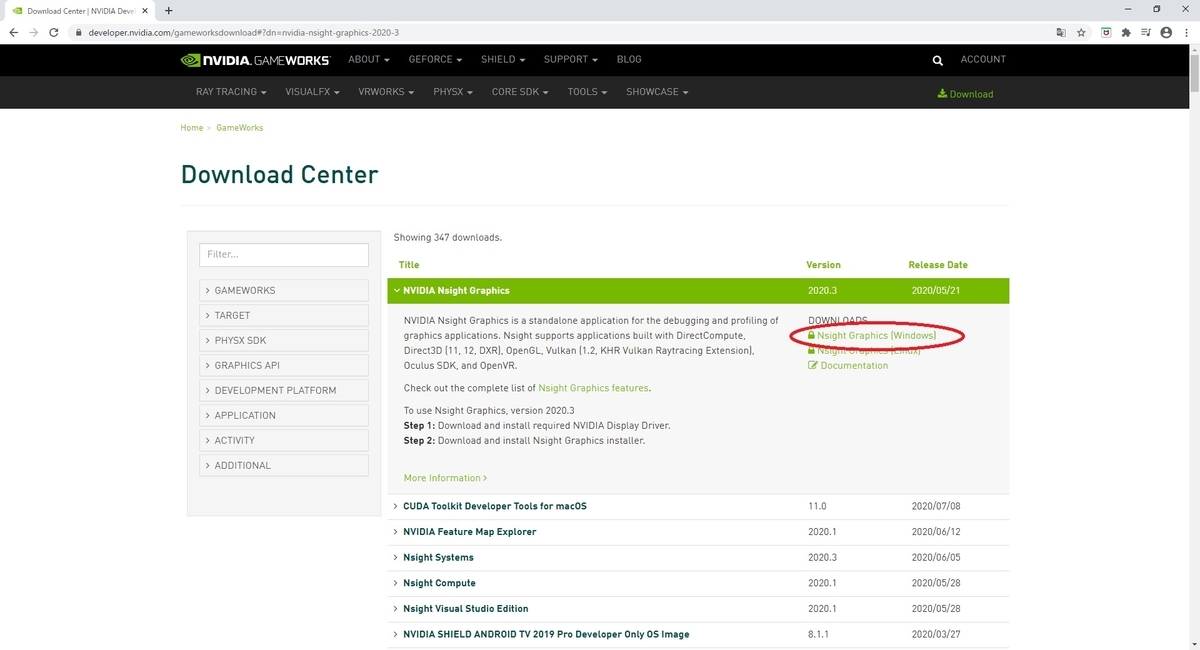Open the SHOWCASE menu
The height and width of the screenshot is (650, 1200).
(x=657, y=92)
